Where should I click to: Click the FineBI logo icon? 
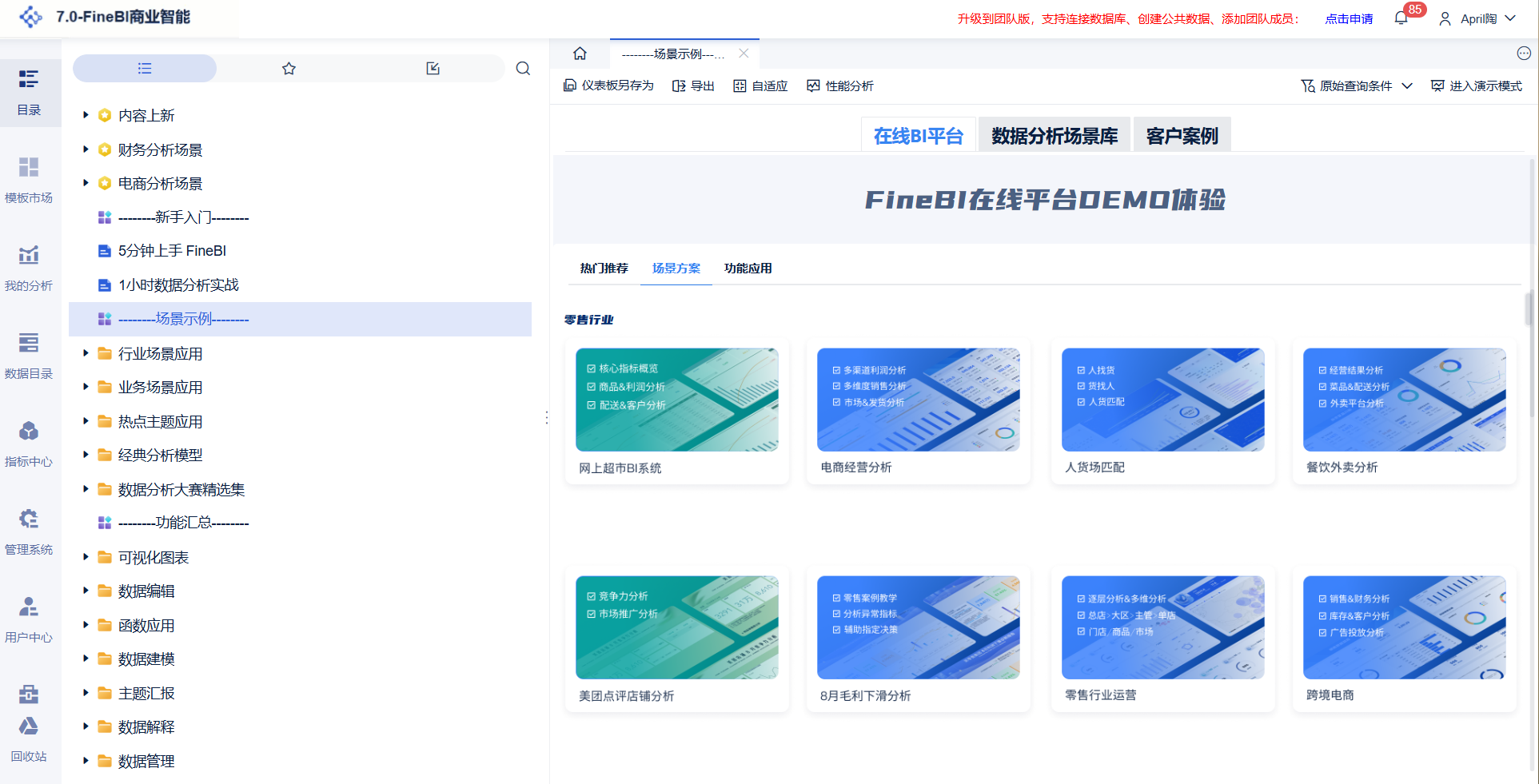tap(30, 17)
